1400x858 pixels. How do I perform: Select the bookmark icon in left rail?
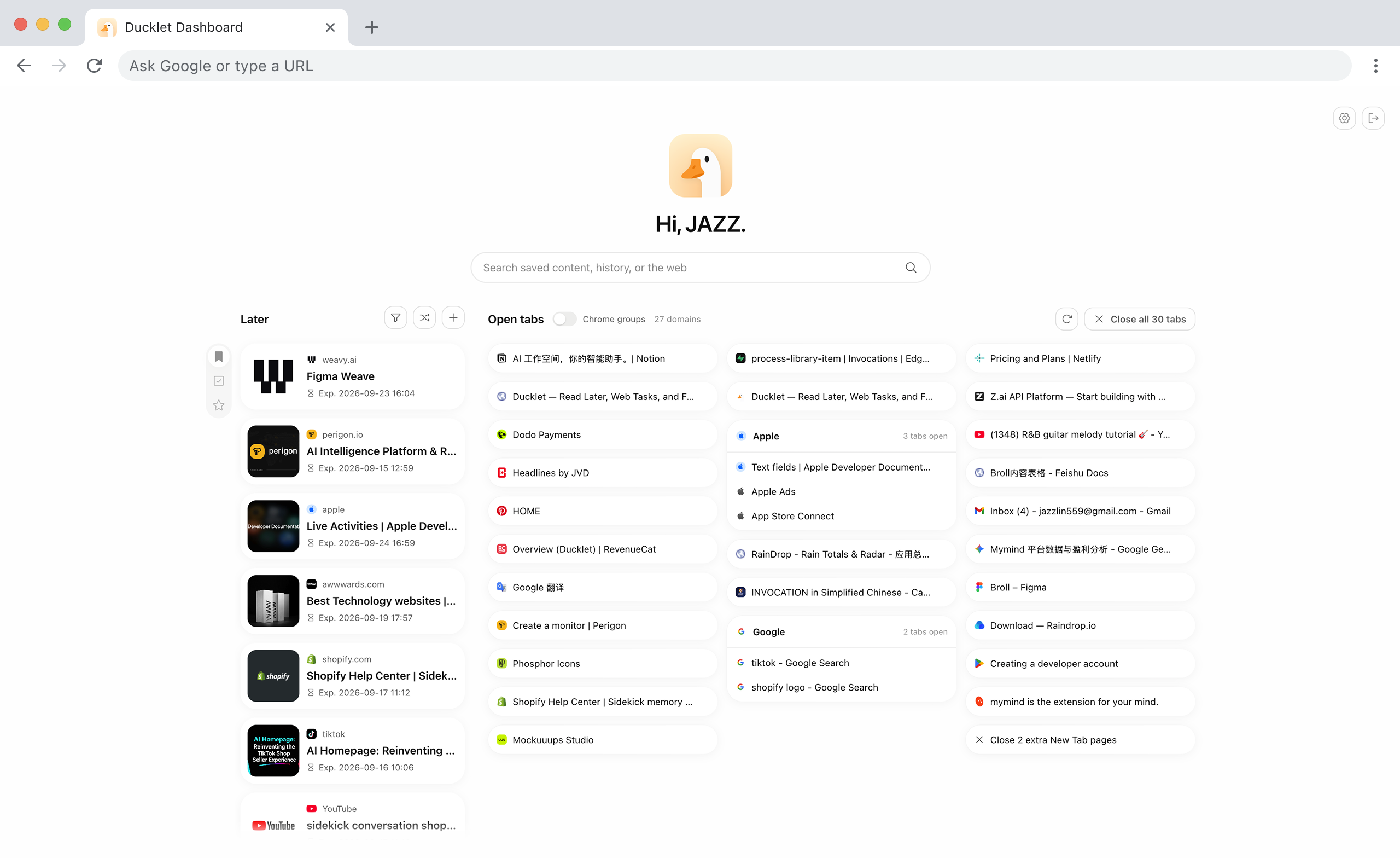219,357
